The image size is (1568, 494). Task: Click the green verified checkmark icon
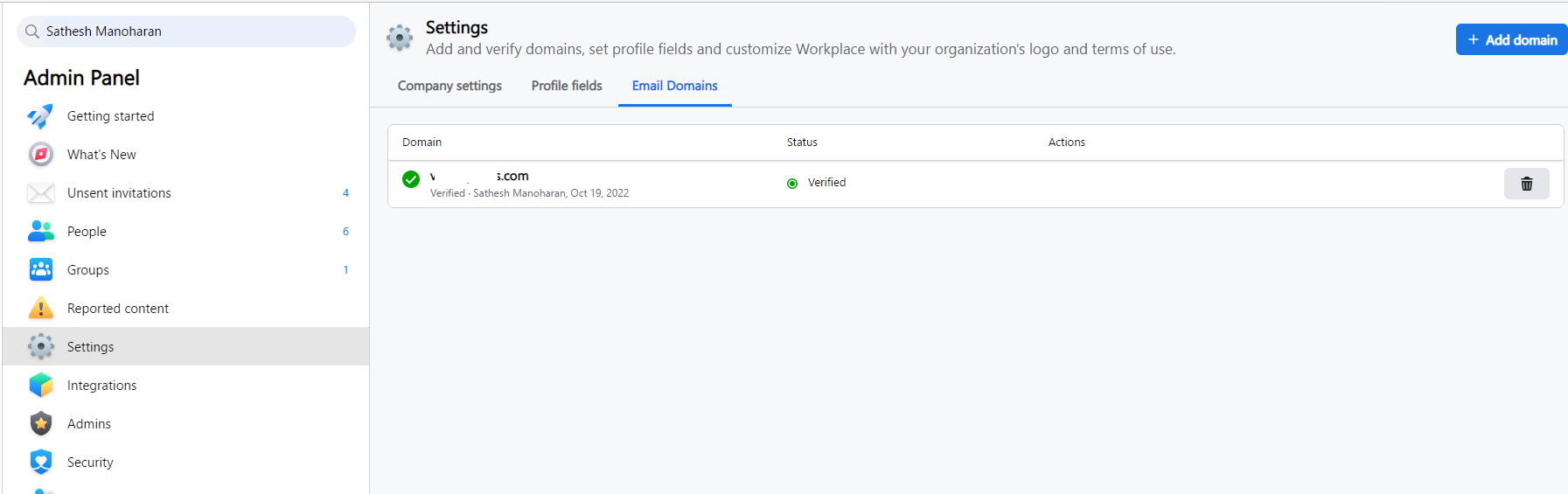click(411, 179)
